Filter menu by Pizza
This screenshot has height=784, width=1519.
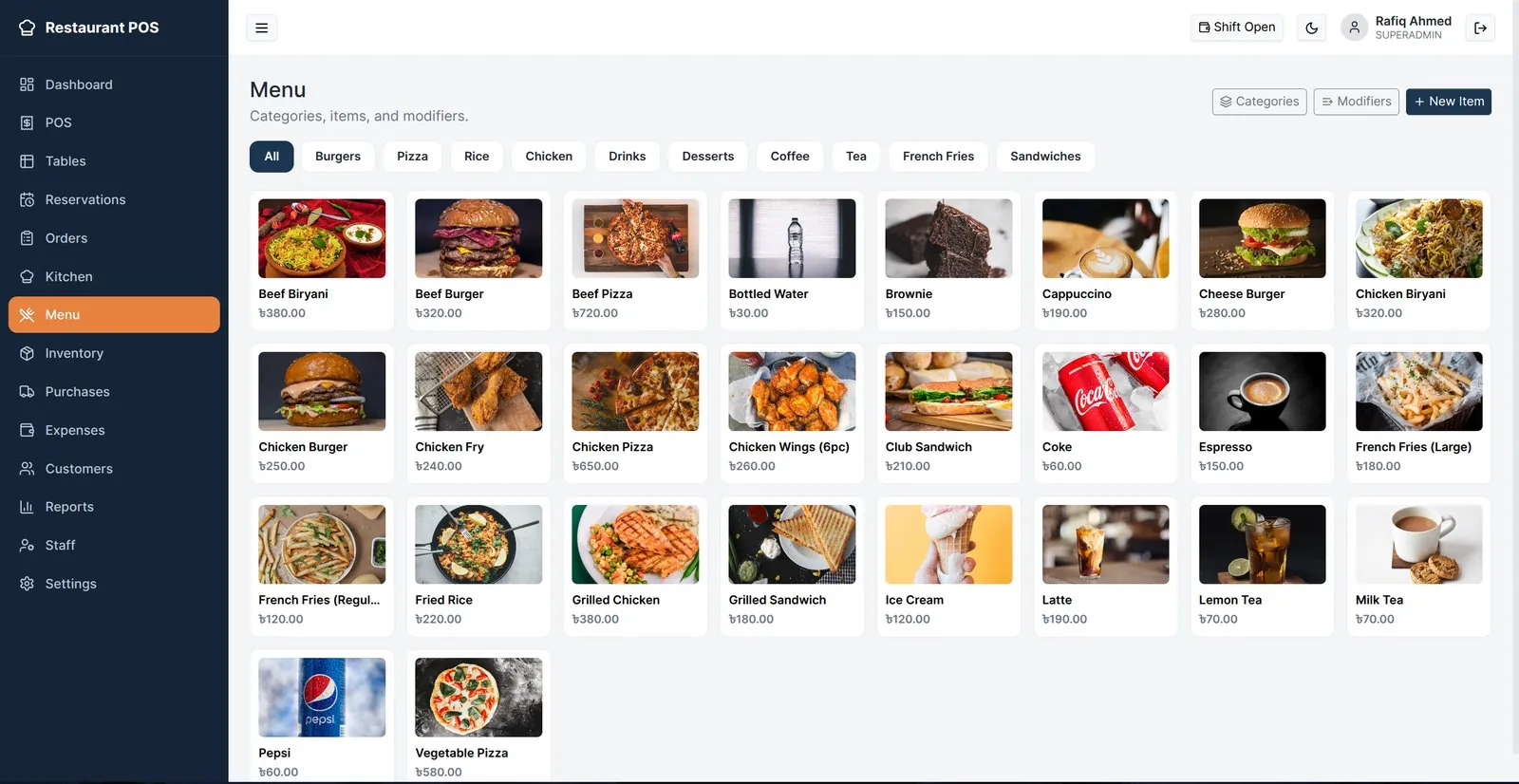click(x=412, y=157)
